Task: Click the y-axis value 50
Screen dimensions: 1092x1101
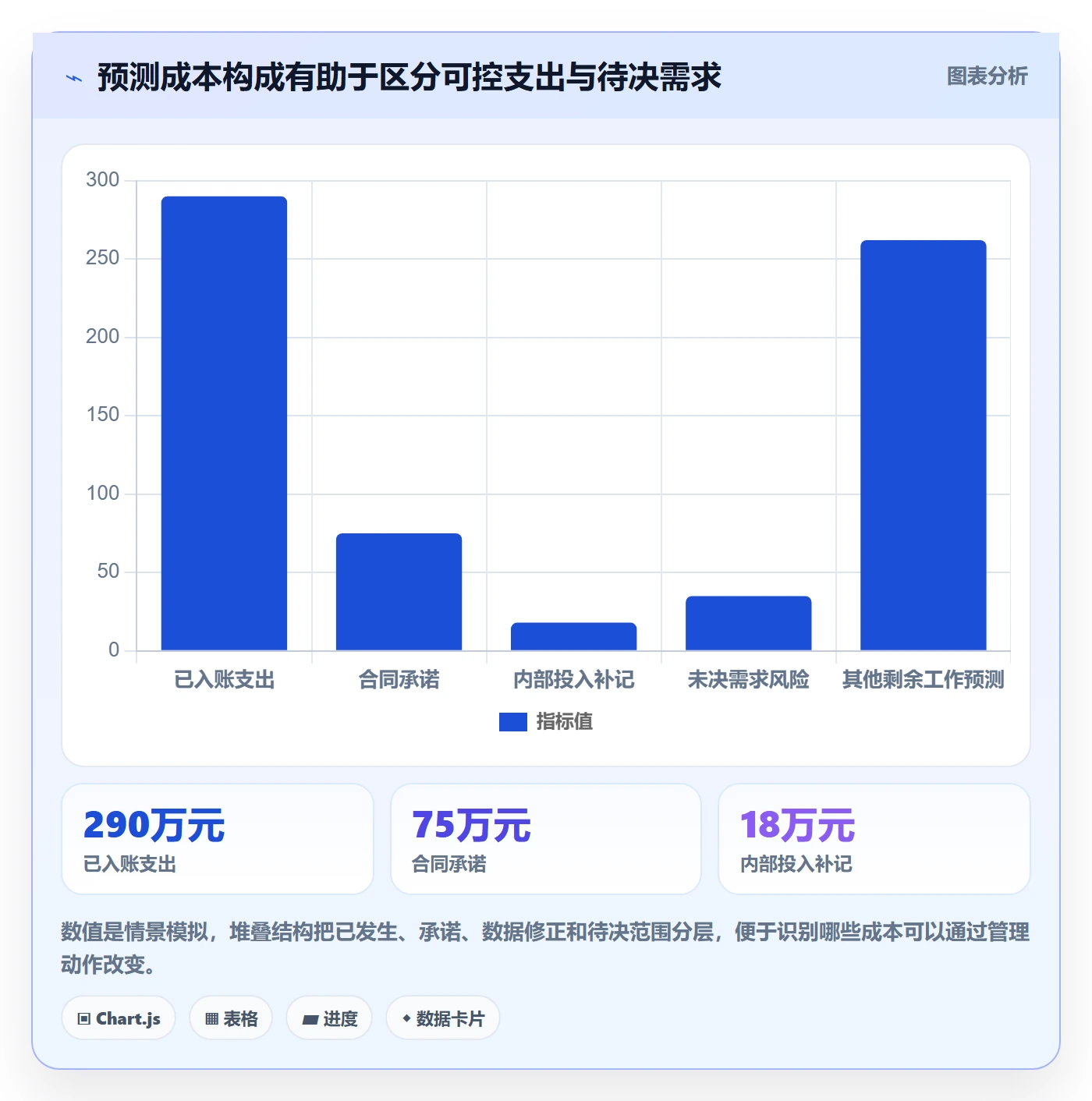Action: 108,572
